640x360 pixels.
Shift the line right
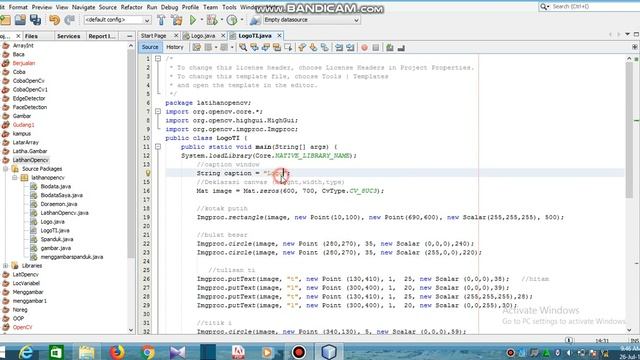[x=350, y=47]
